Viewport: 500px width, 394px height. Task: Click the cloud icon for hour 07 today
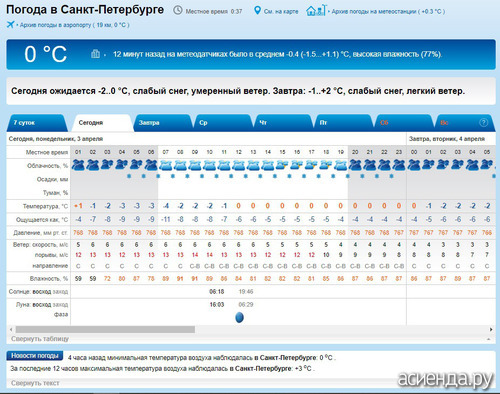click(x=166, y=165)
